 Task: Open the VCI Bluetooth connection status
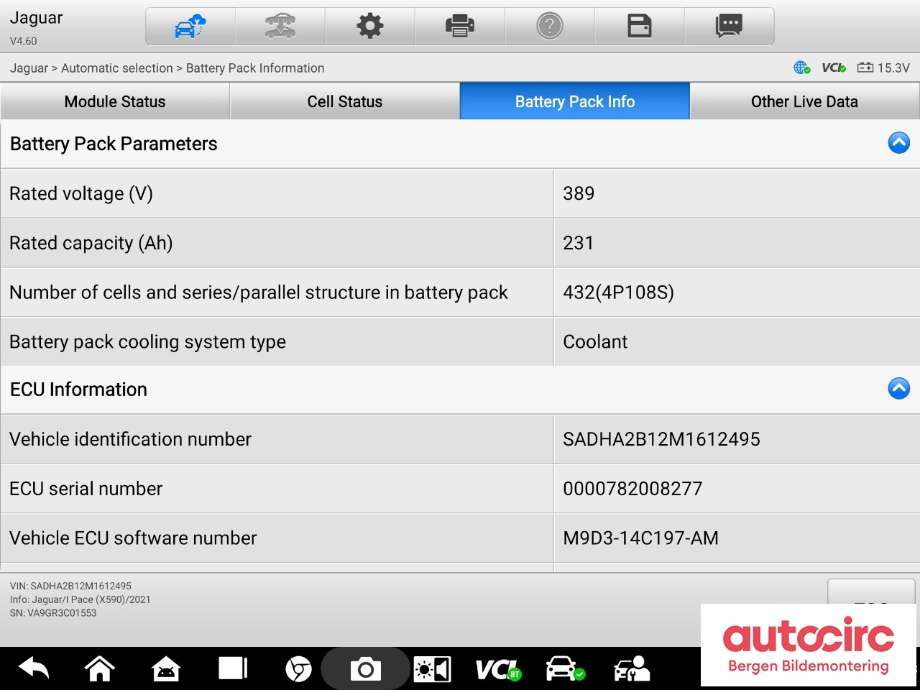click(x=498, y=669)
